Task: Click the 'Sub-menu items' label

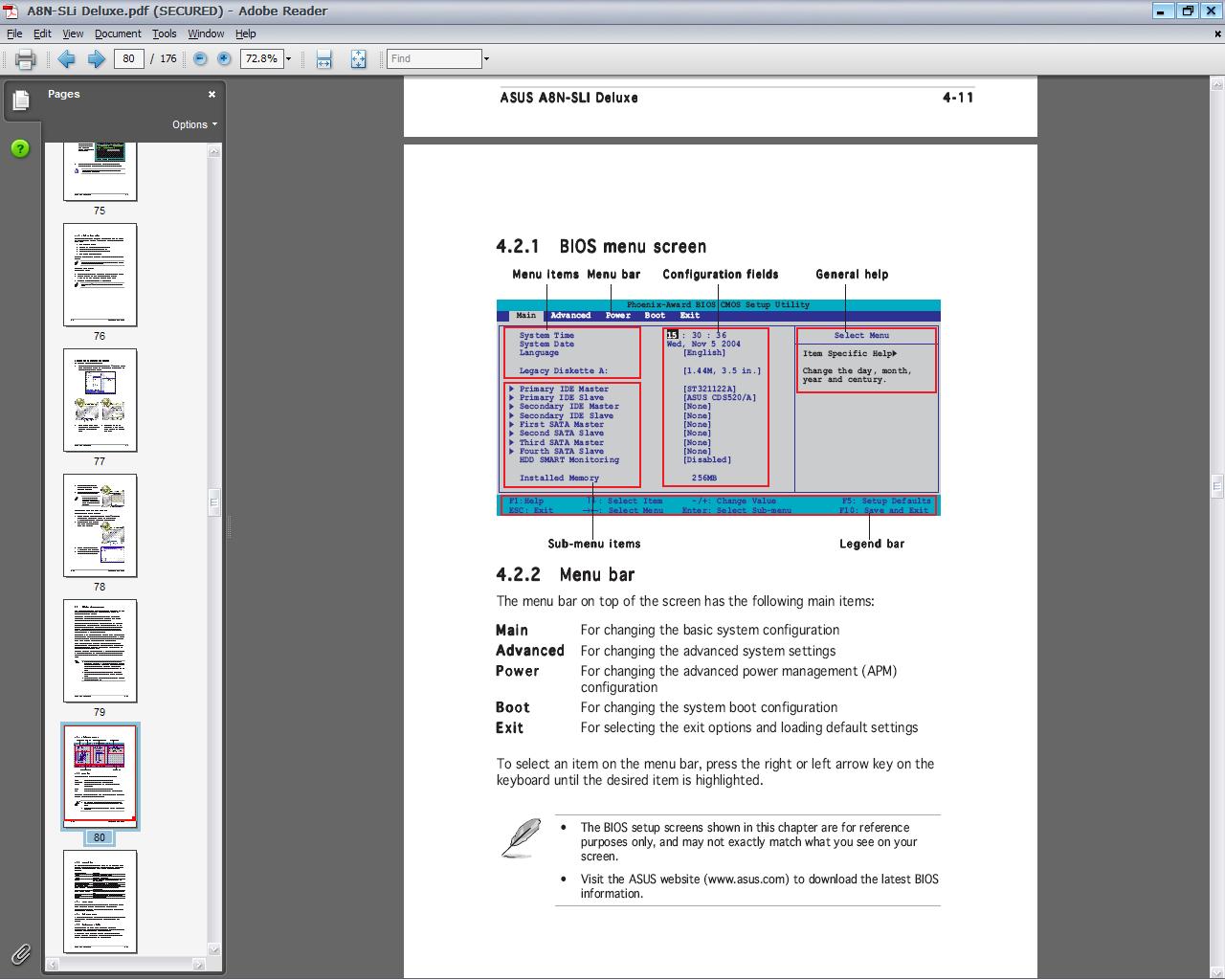Action: (x=593, y=544)
